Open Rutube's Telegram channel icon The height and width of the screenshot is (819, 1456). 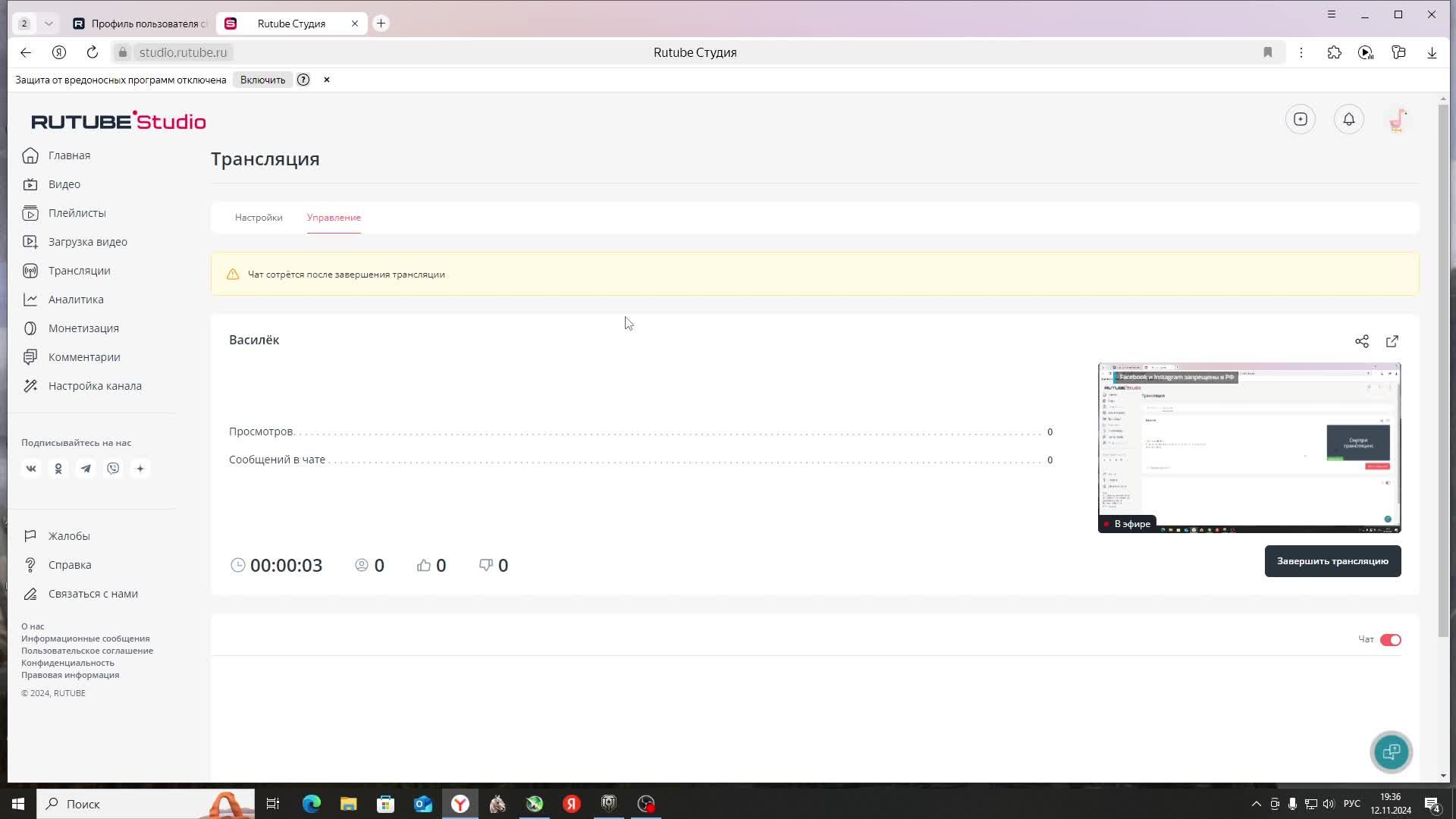[86, 469]
